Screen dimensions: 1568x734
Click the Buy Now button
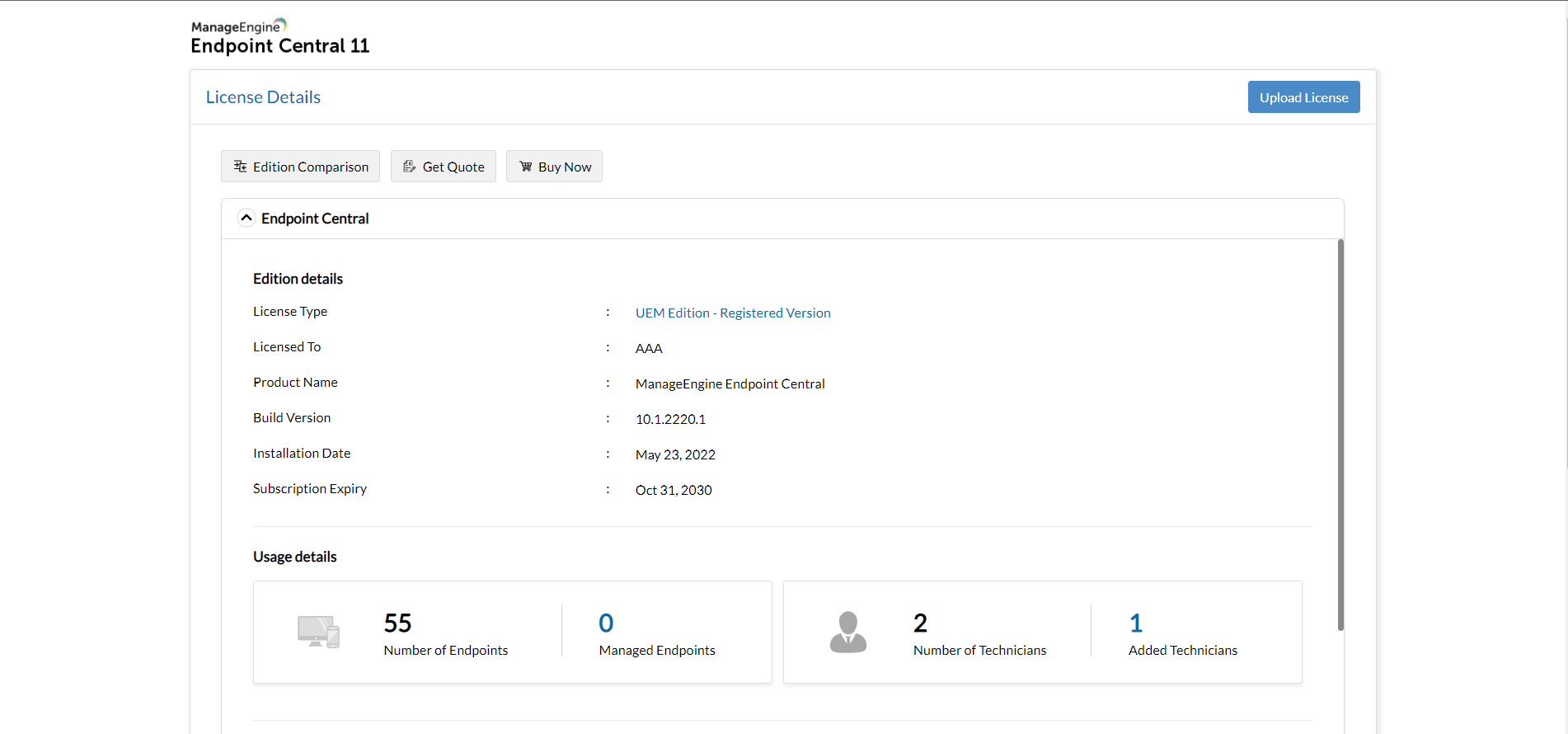point(554,167)
